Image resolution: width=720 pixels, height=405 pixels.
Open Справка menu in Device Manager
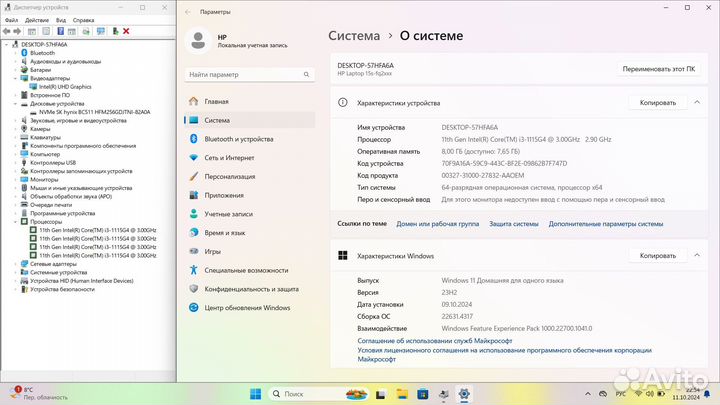coord(84,20)
